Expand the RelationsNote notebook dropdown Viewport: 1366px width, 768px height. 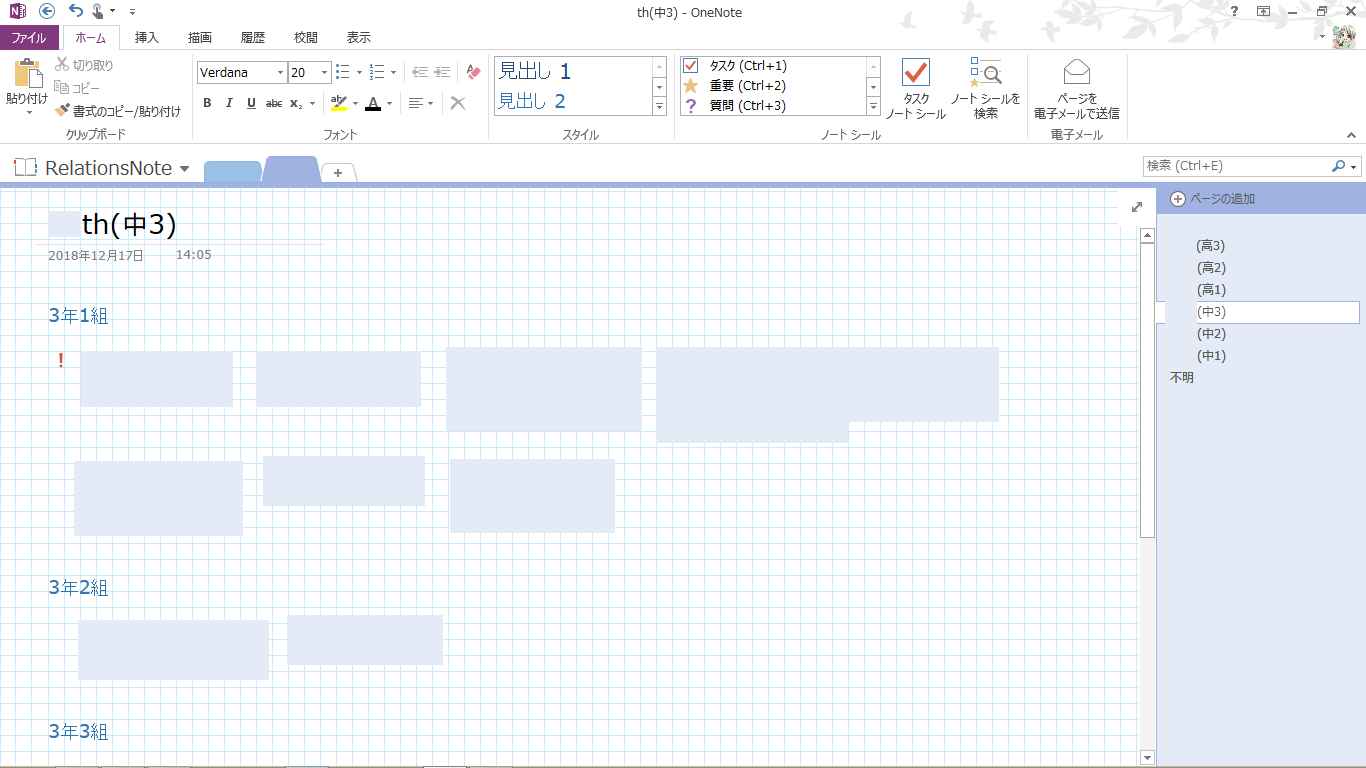[x=184, y=169]
